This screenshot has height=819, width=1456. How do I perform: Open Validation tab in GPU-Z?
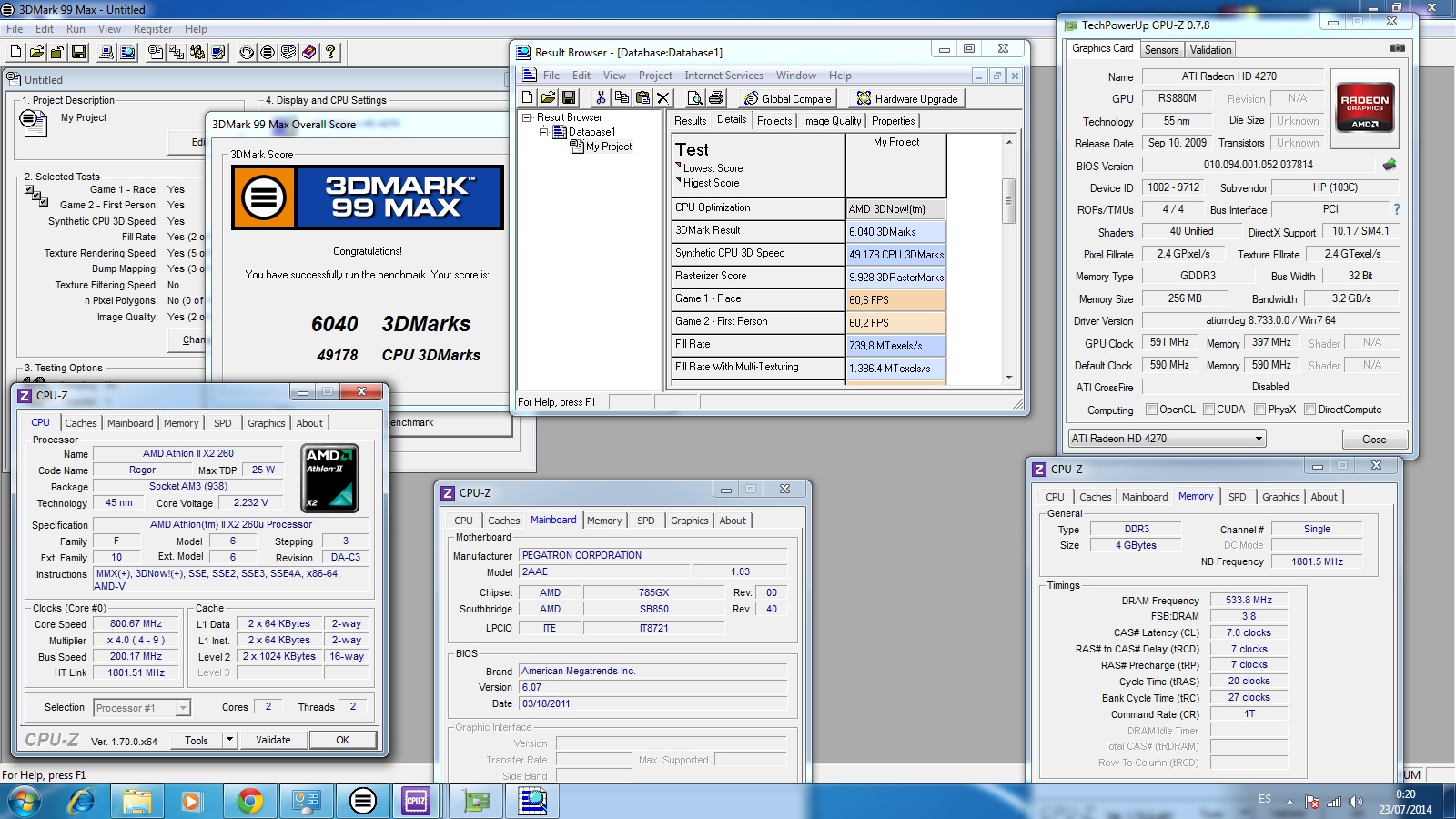coord(1210,50)
